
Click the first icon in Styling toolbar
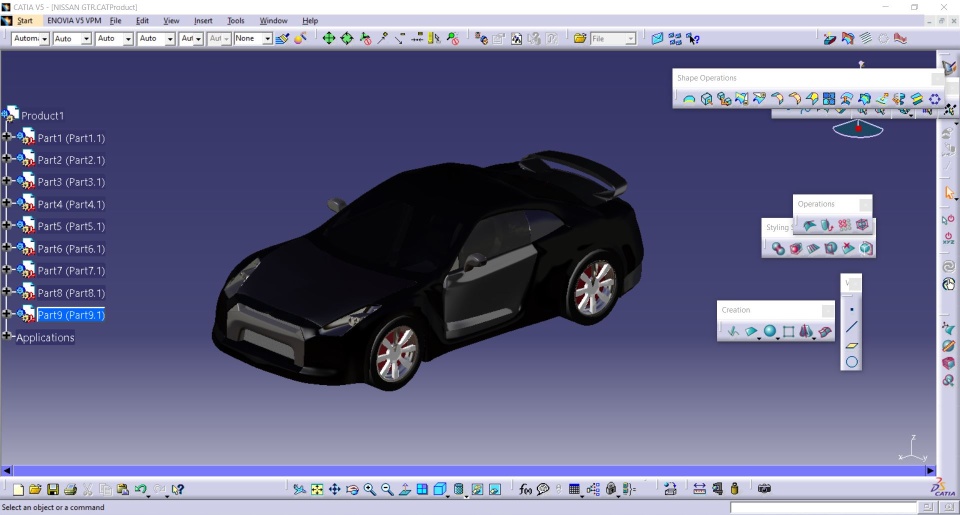778,248
